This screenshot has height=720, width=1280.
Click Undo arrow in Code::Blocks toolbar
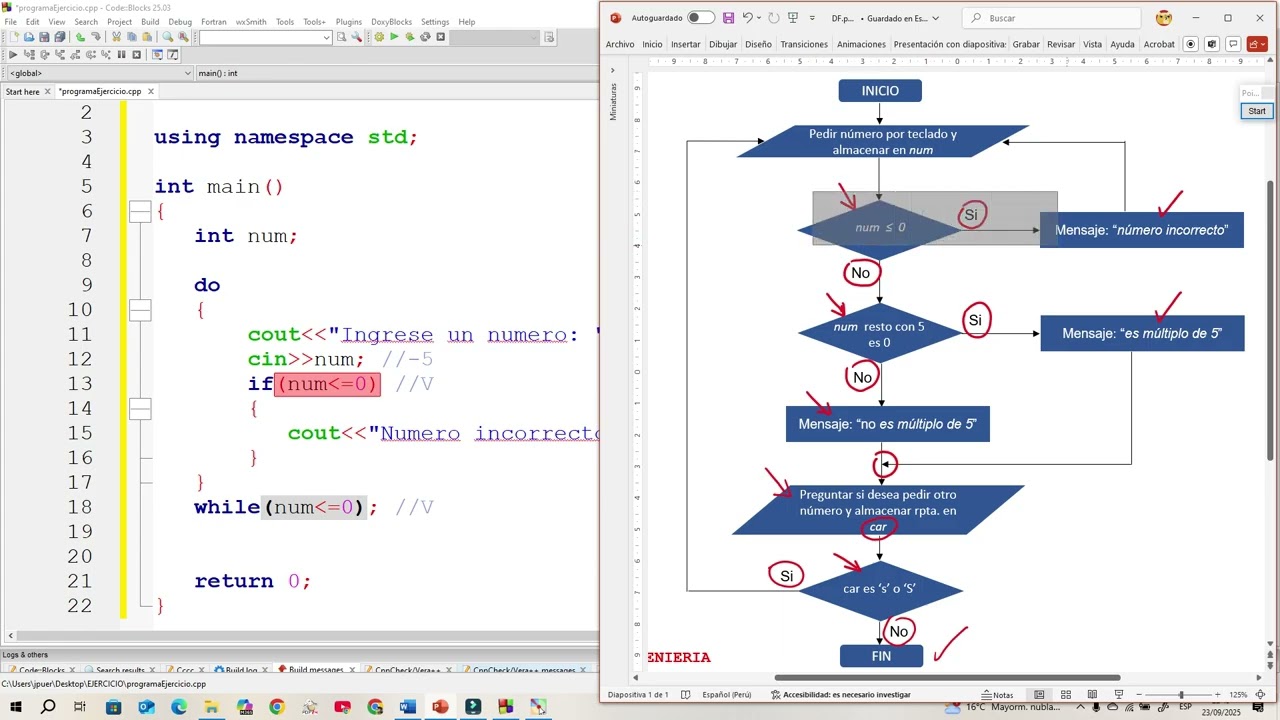(x=80, y=37)
